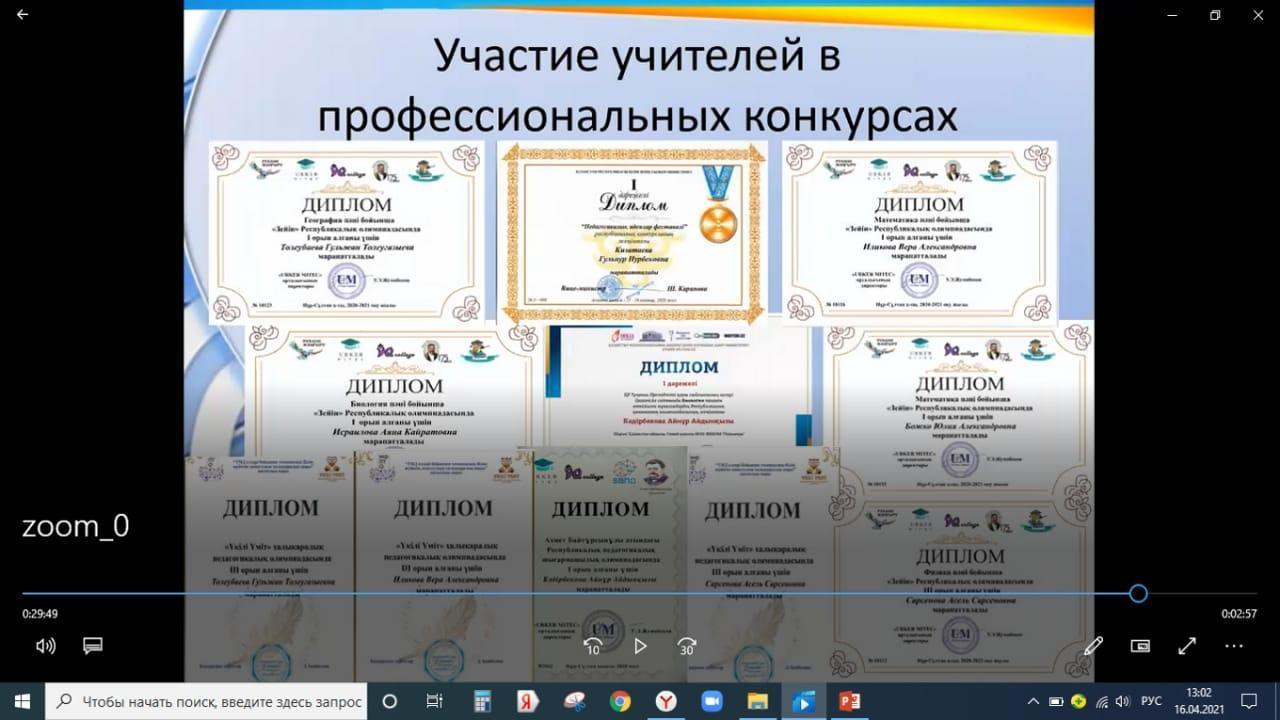The width and height of the screenshot is (1280, 720).
Task: Launch Calculator from the taskbar
Action: click(x=481, y=701)
